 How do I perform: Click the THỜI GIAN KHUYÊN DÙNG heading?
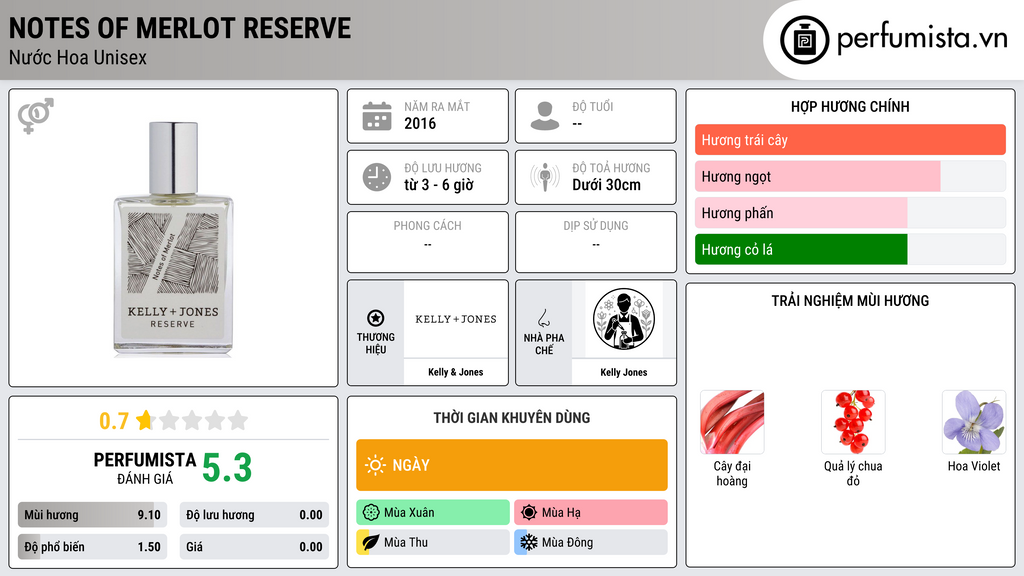(512, 418)
